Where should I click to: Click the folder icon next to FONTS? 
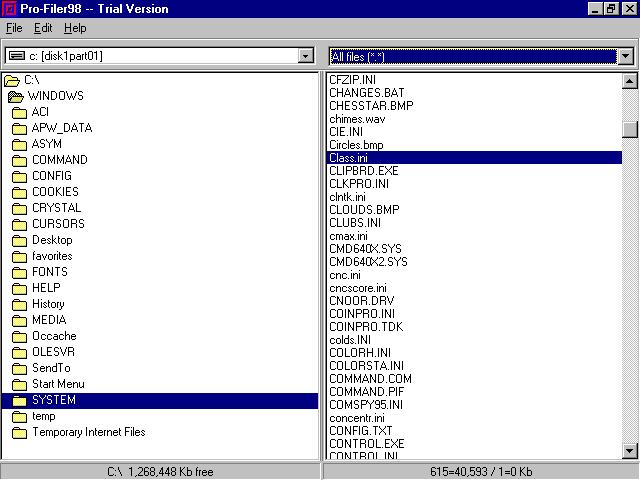[x=19, y=272]
